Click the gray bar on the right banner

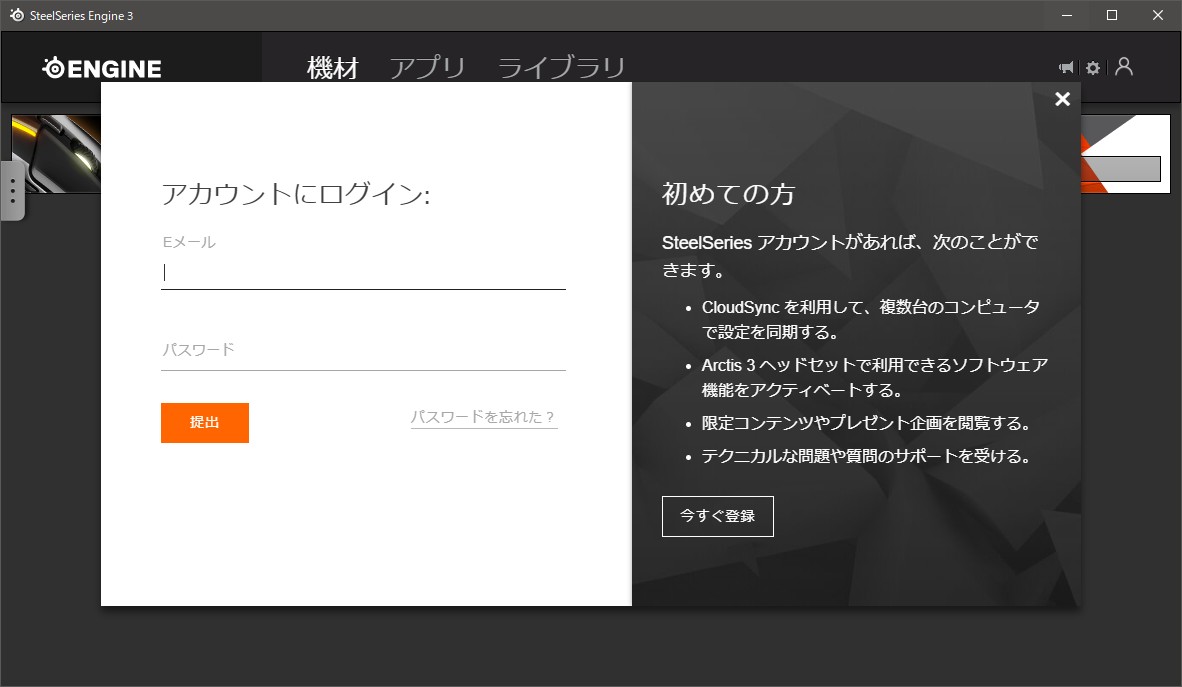point(1121,169)
